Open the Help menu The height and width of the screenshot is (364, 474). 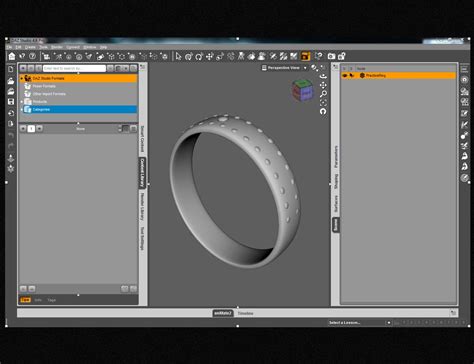click(104, 47)
